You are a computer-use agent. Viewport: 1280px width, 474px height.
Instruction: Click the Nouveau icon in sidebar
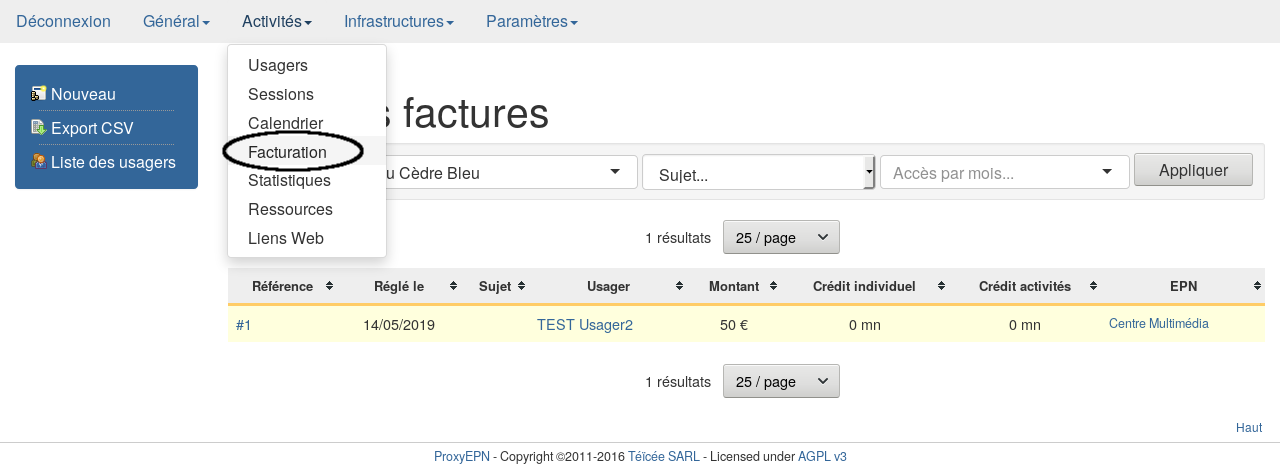point(39,94)
